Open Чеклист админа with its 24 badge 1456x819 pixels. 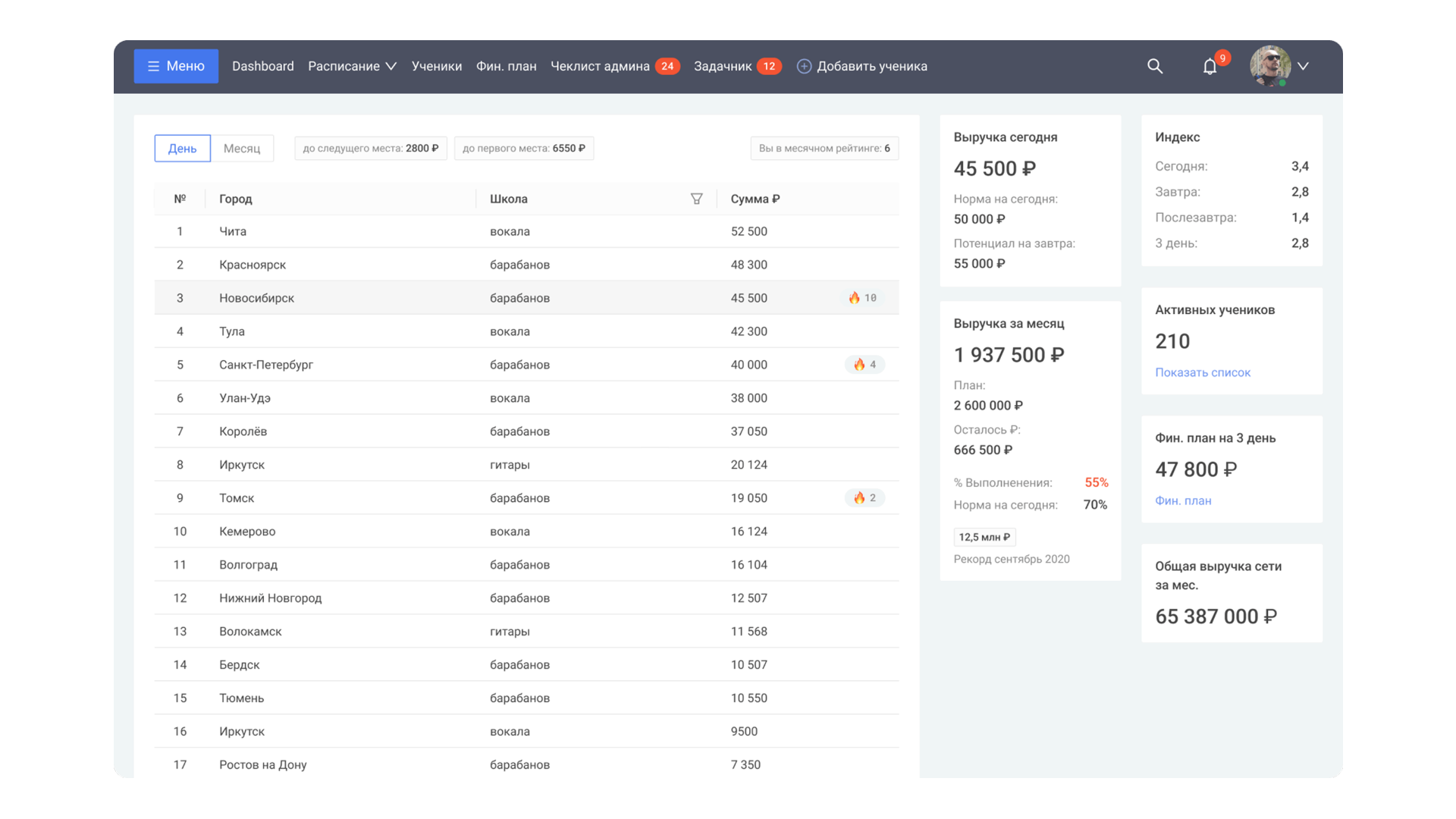coord(614,67)
